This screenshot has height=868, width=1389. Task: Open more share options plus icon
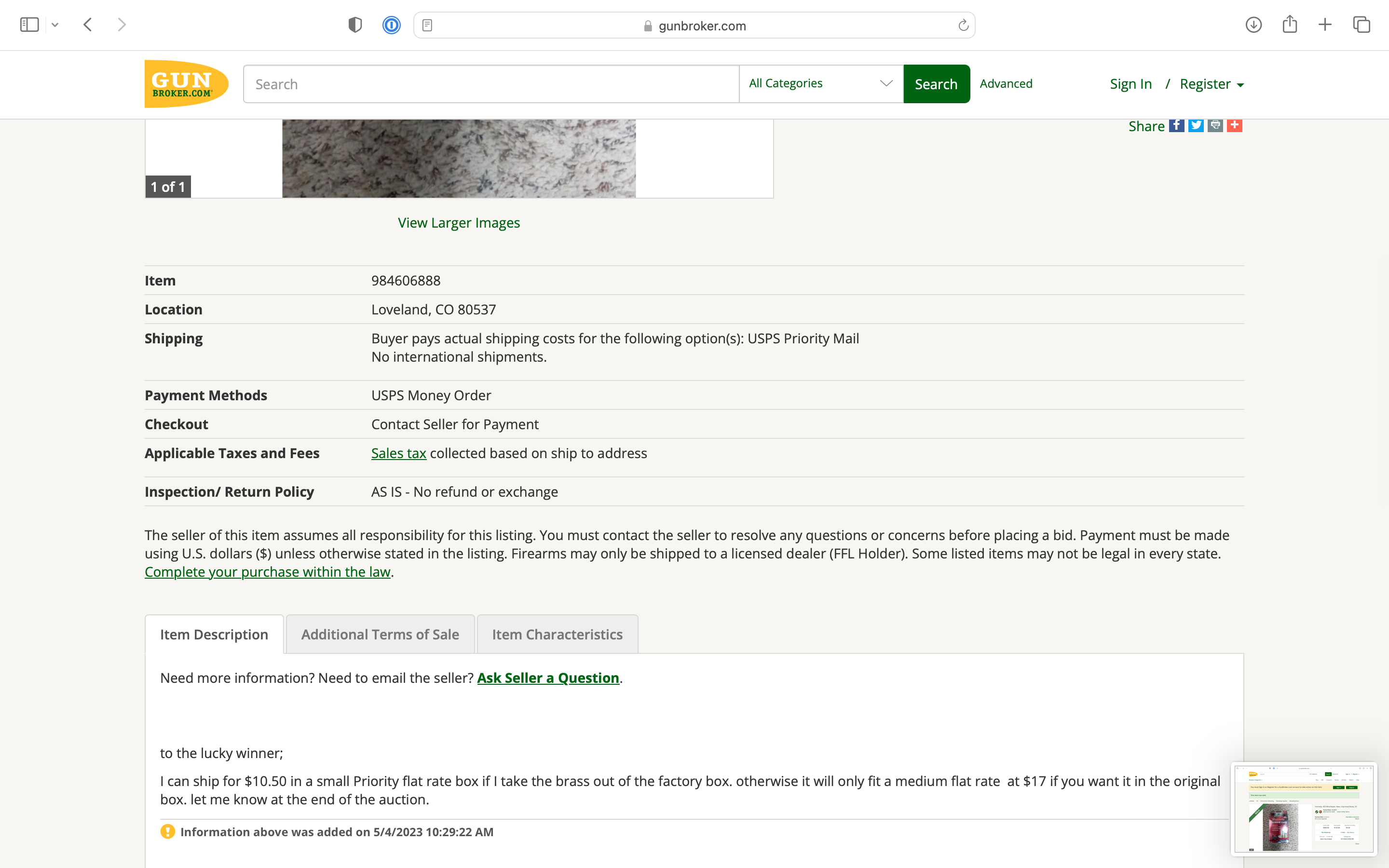1235,125
